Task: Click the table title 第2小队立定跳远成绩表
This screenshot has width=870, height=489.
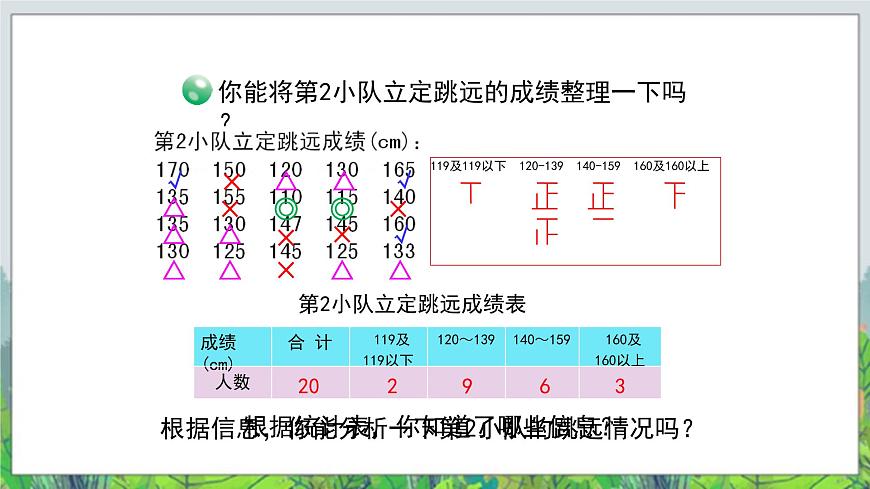Action: (x=412, y=304)
